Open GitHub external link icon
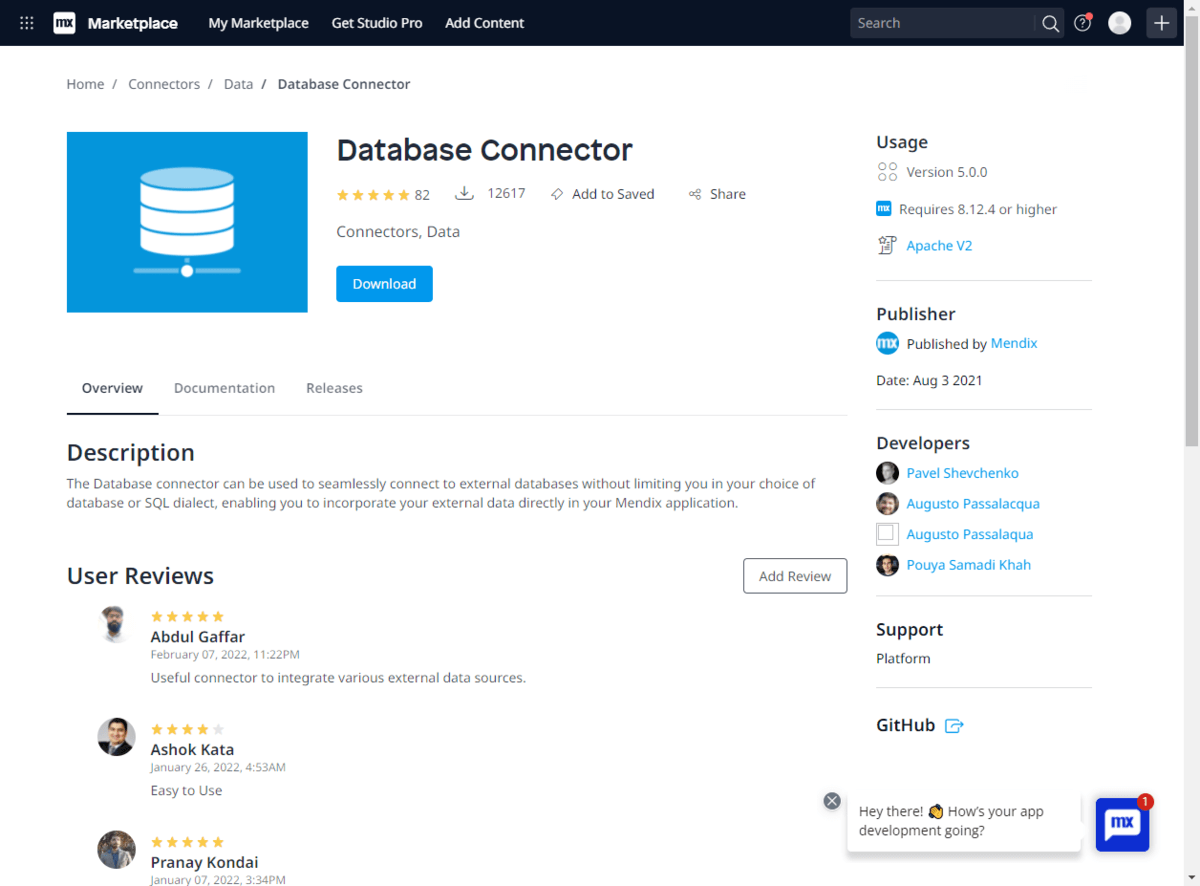Image resolution: width=1200 pixels, height=886 pixels. [x=954, y=726]
